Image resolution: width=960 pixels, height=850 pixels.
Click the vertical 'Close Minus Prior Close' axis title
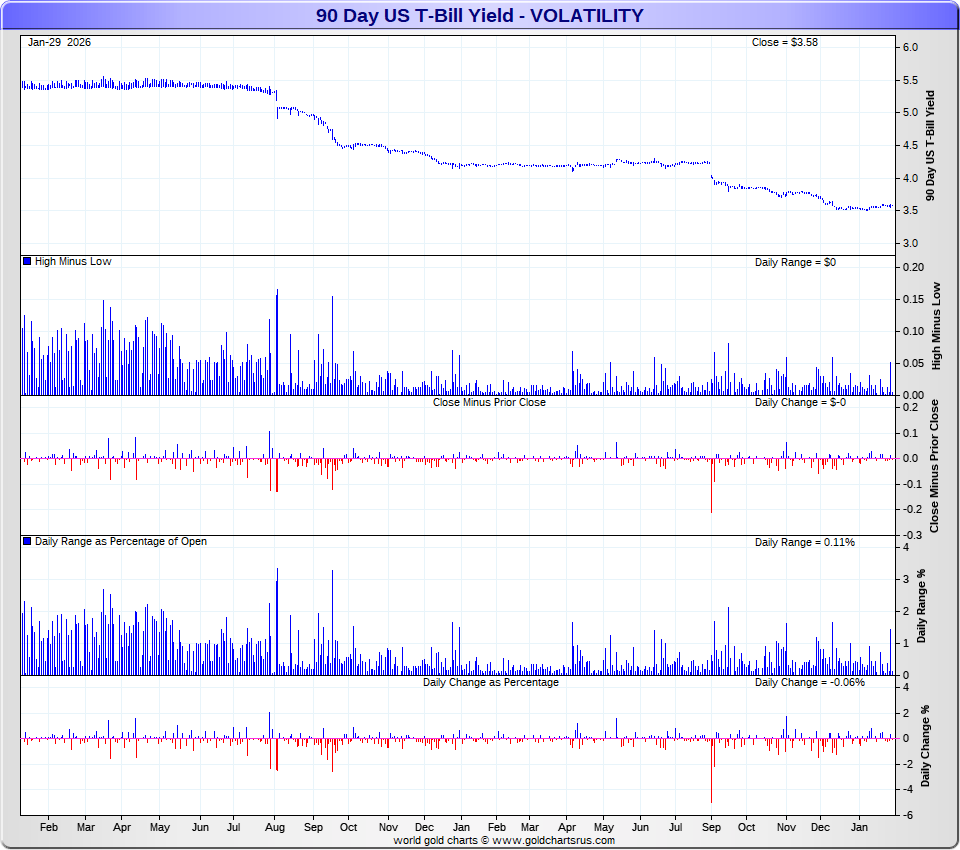point(934,465)
